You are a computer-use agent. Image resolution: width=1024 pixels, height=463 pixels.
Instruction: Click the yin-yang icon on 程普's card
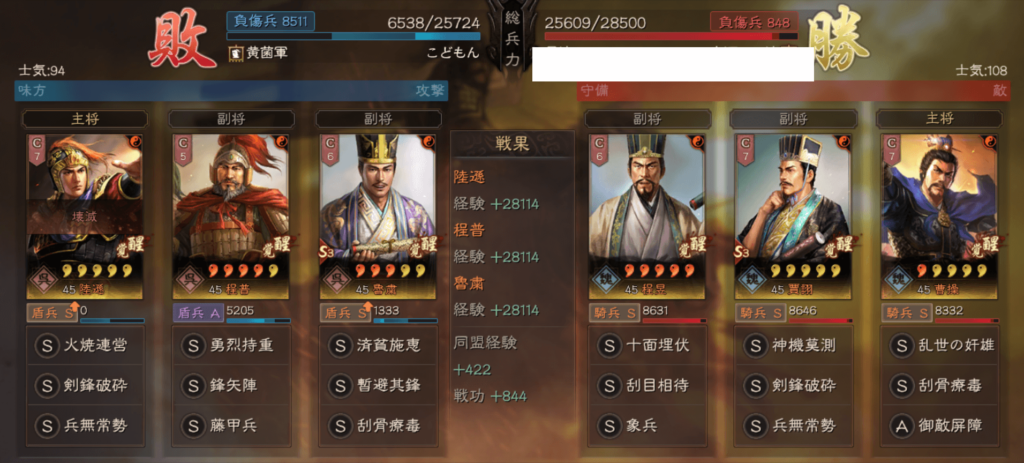point(281,141)
